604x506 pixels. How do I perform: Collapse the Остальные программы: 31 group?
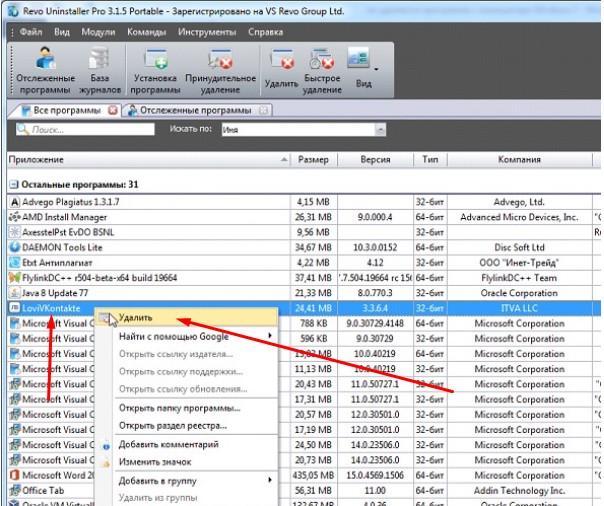tap(13, 184)
